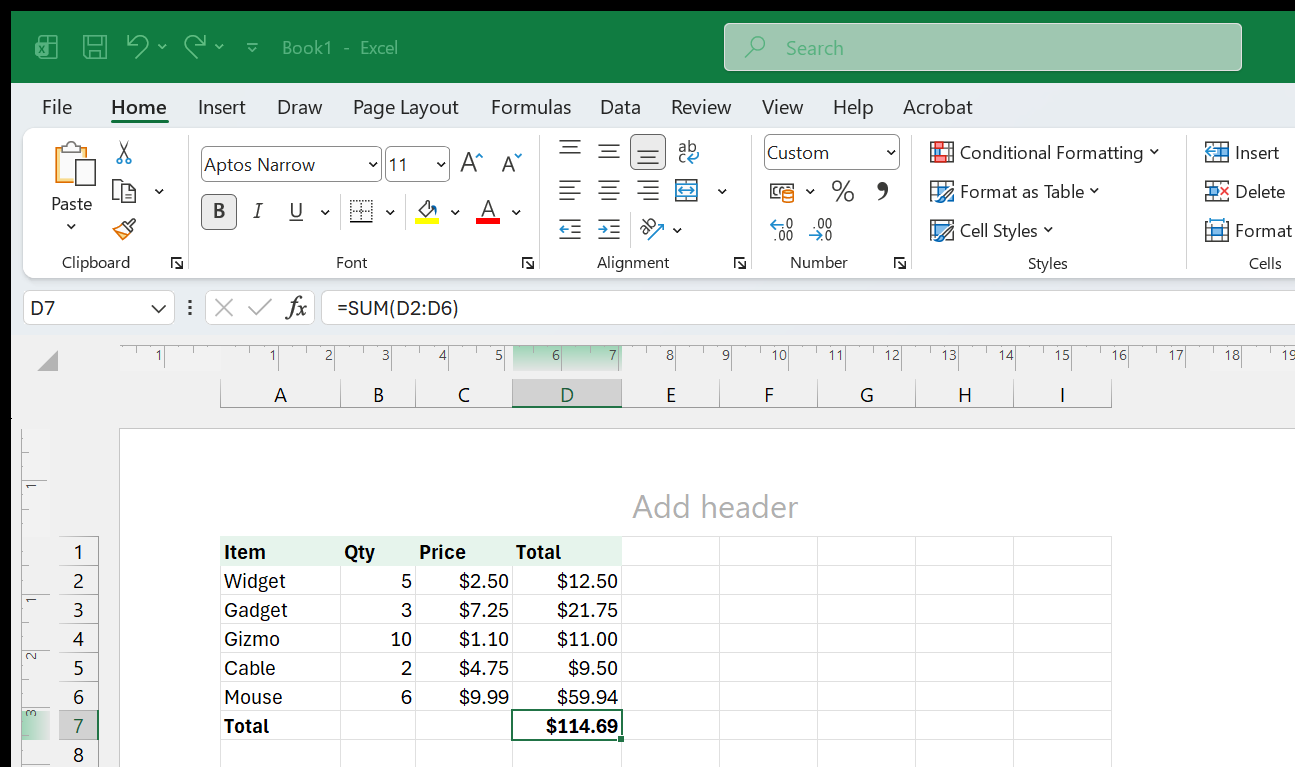Apply yellow fill color
Image resolution: width=1295 pixels, height=767 pixels.
(427, 211)
